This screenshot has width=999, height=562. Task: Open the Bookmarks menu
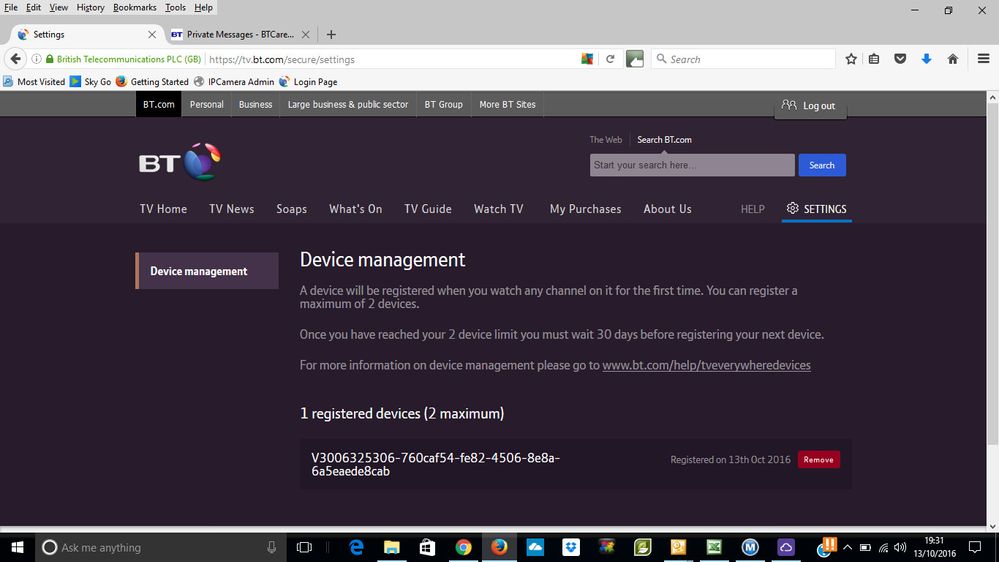[x=134, y=8]
